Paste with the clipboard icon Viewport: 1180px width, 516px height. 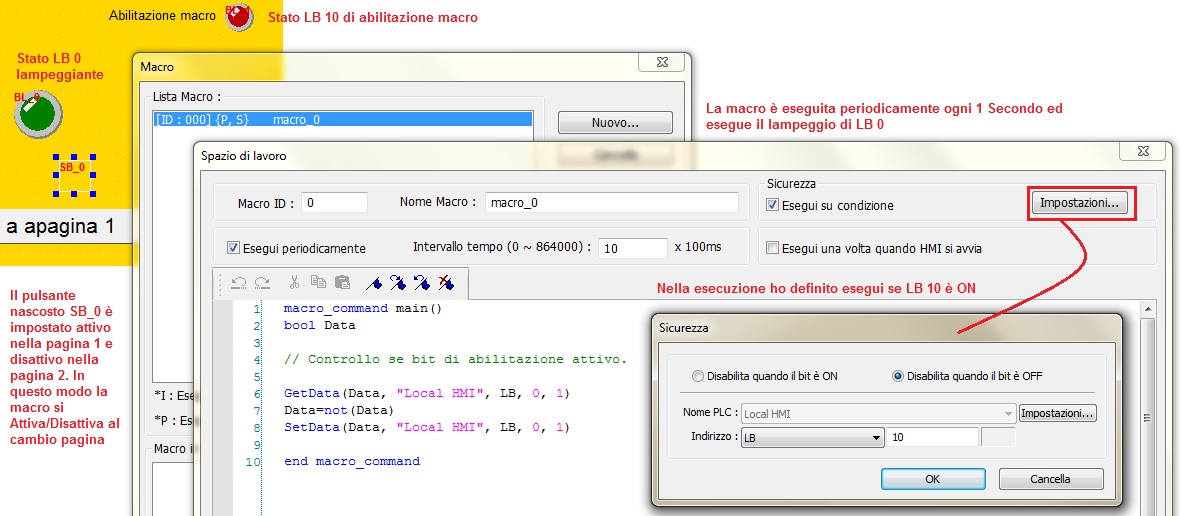[x=342, y=283]
